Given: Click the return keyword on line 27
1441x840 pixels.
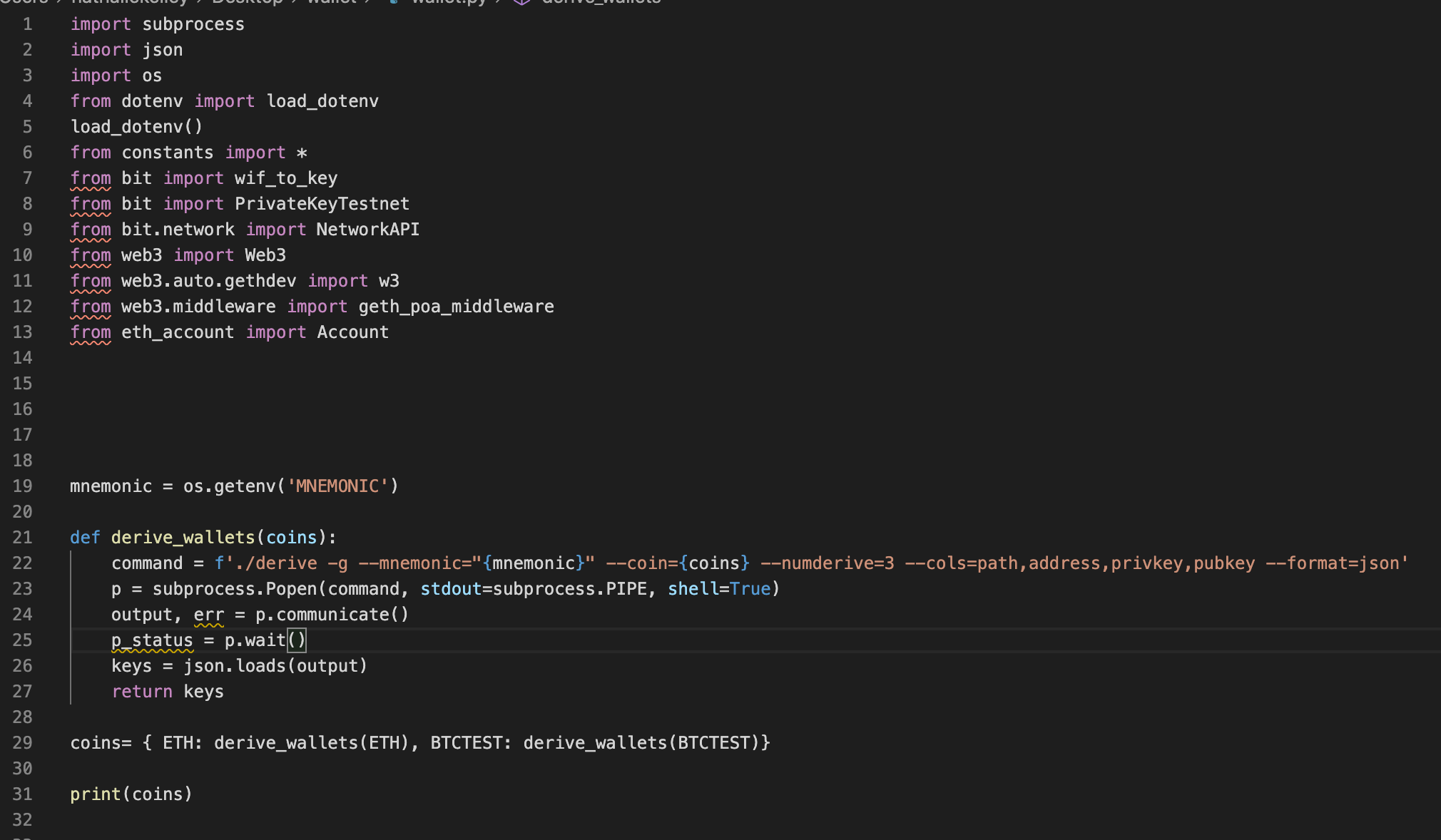Looking at the screenshot, I should point(142,692).
